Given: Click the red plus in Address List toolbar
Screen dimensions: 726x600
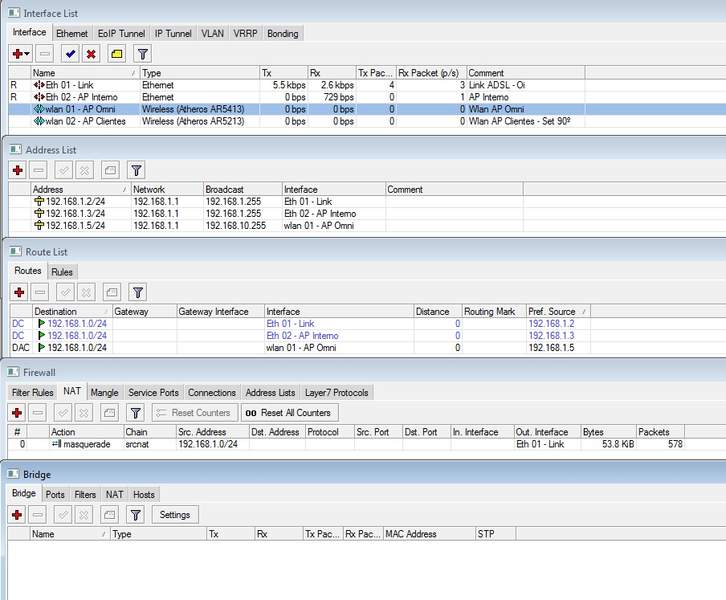Looking at the screenshot, I should click(x=18, y=170).
